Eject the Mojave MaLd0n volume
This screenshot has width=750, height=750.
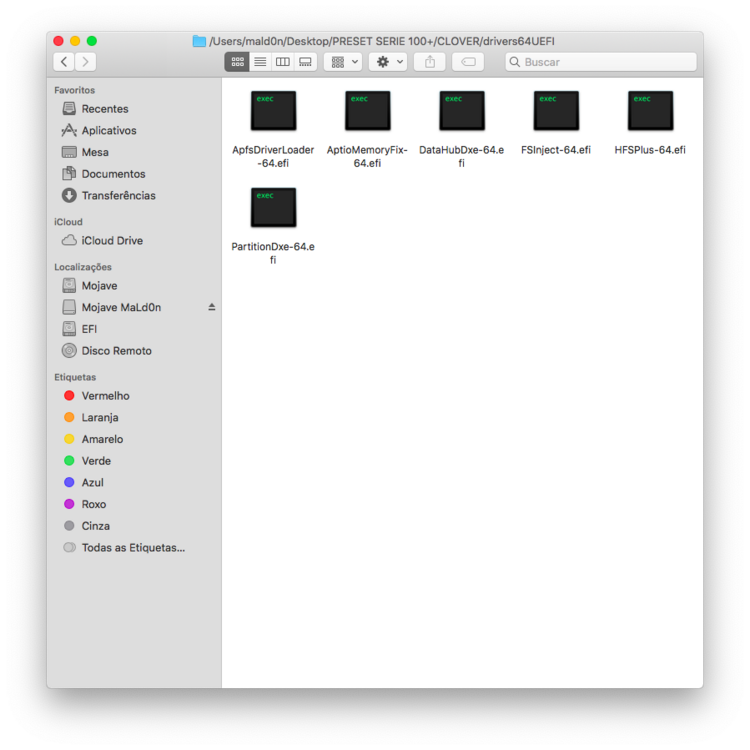(212, 307)
